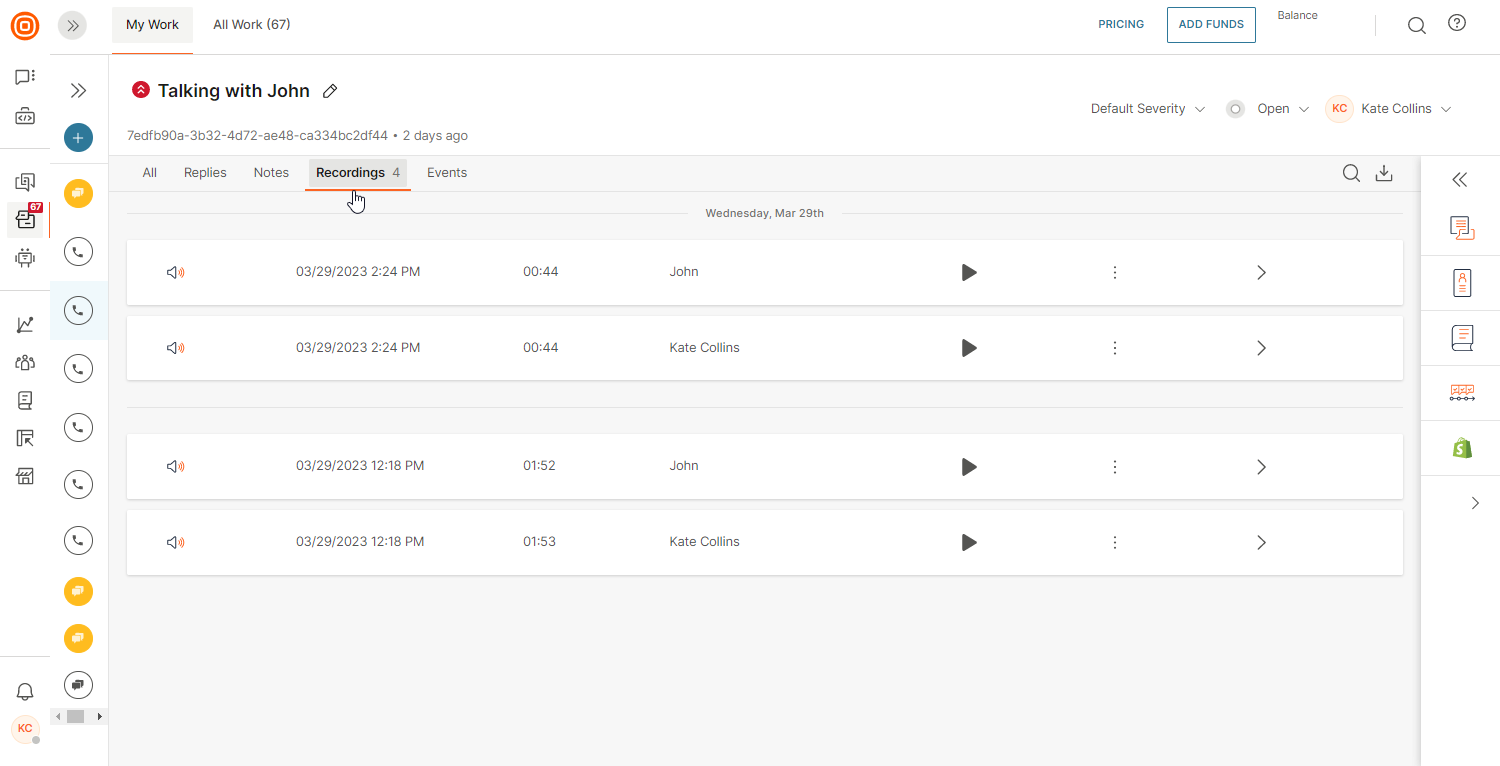Viewport: 1500px width, 766px height.
Task: Open the PRICING link
Action: [1121, 25]
